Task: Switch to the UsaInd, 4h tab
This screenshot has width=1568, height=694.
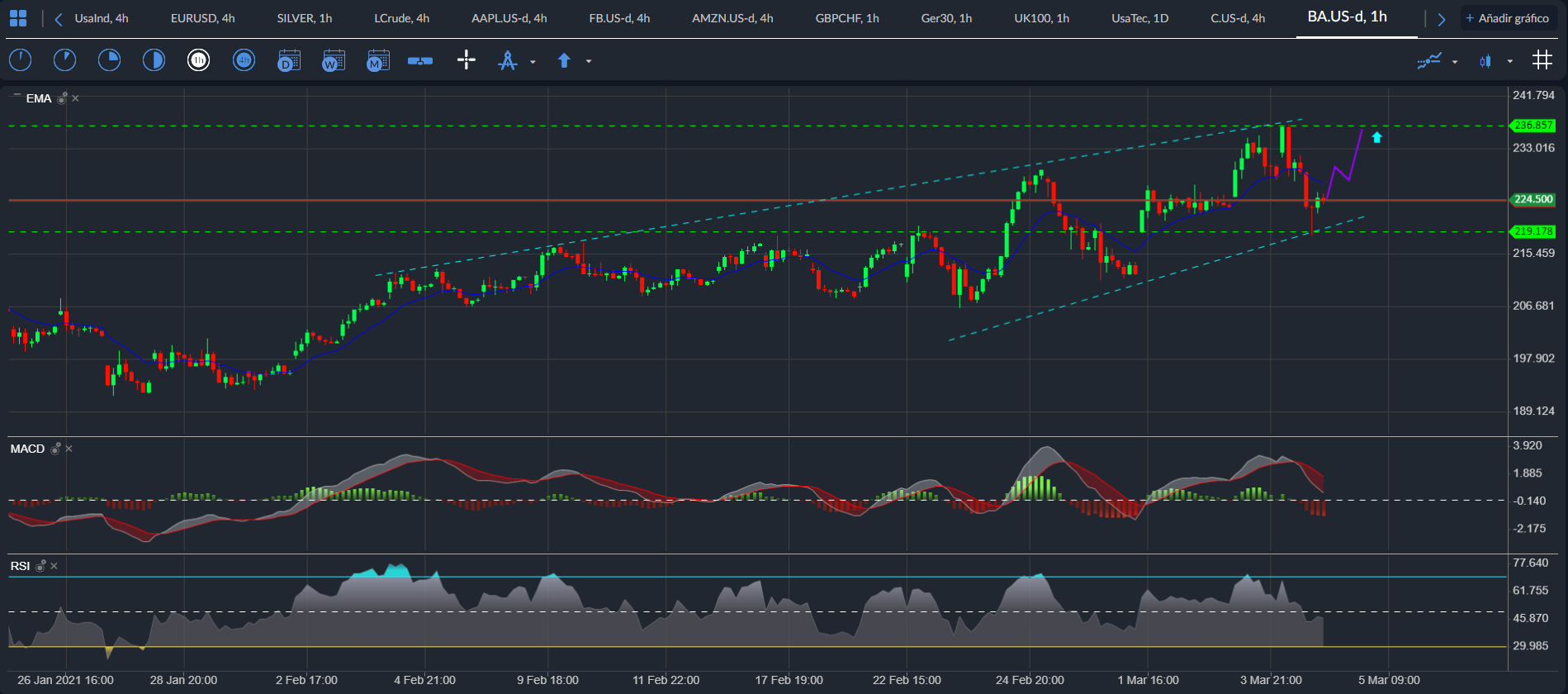Action: (102, 18)
